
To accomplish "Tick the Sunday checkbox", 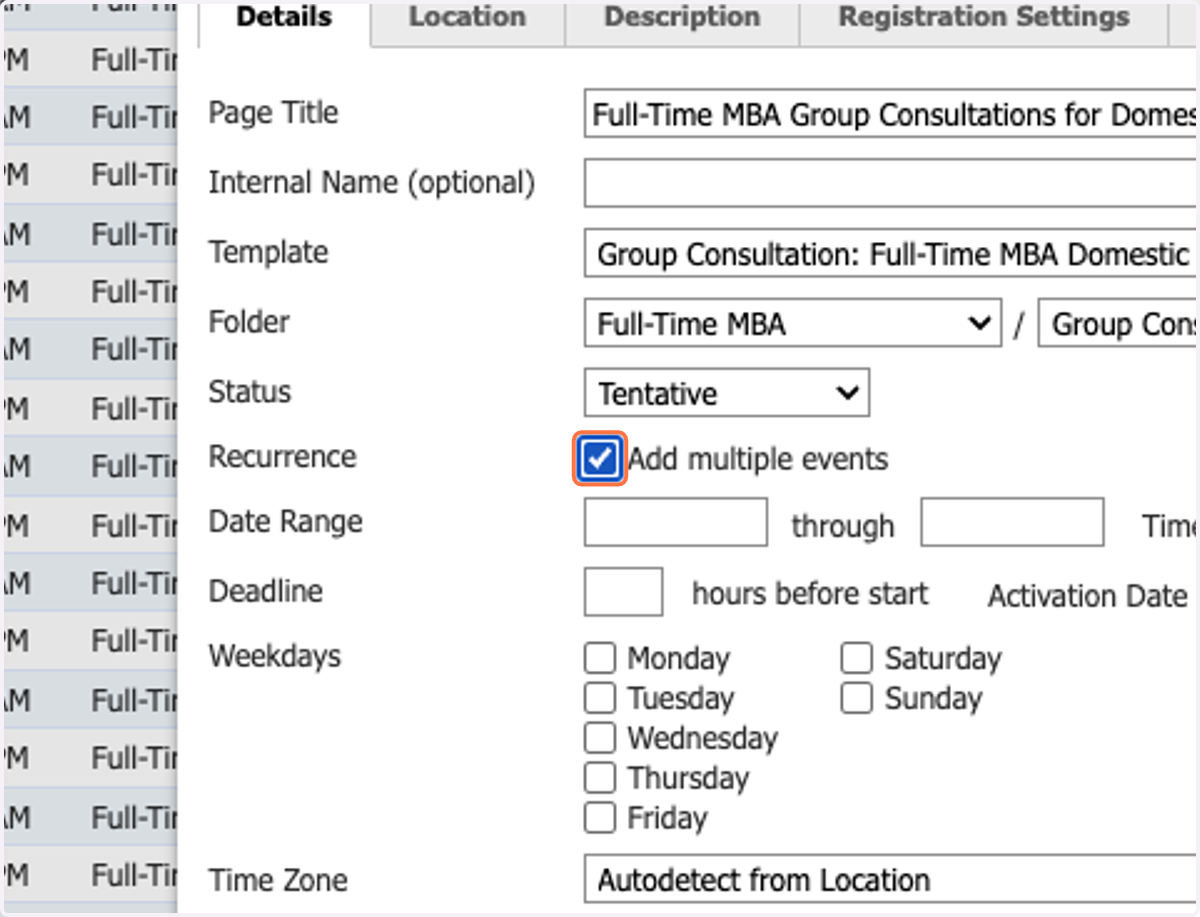I will (x=857, y=698).
